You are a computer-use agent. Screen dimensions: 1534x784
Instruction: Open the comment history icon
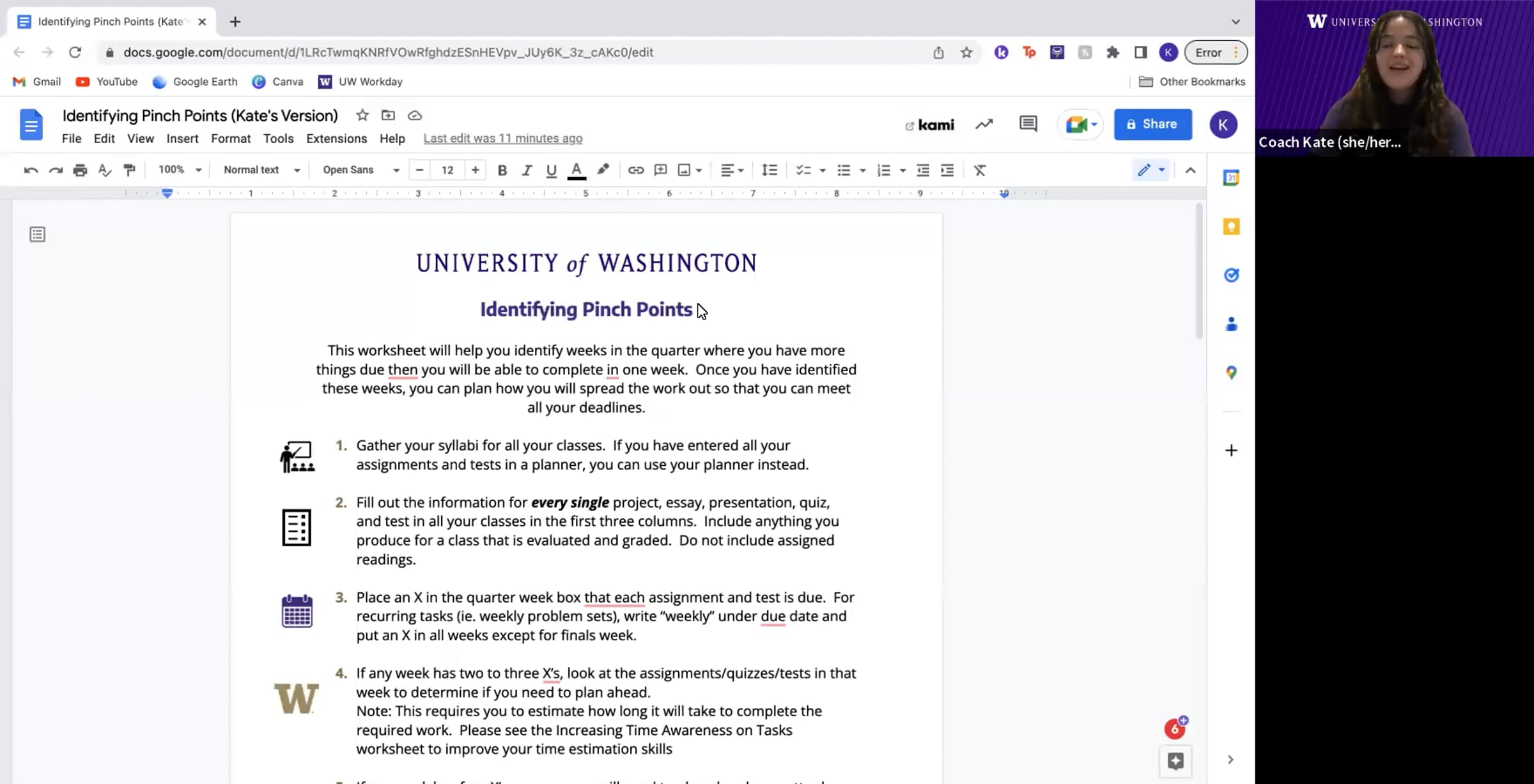1028,124
